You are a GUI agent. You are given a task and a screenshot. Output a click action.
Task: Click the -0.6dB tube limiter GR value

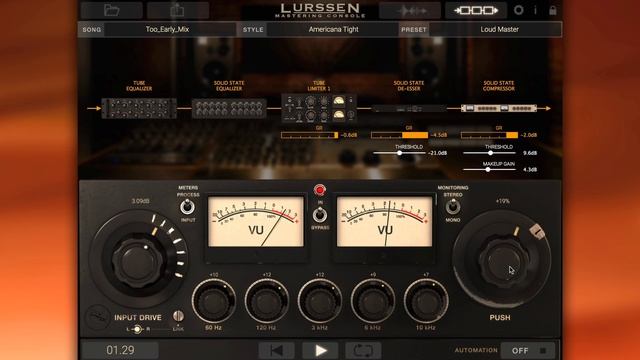349,135
